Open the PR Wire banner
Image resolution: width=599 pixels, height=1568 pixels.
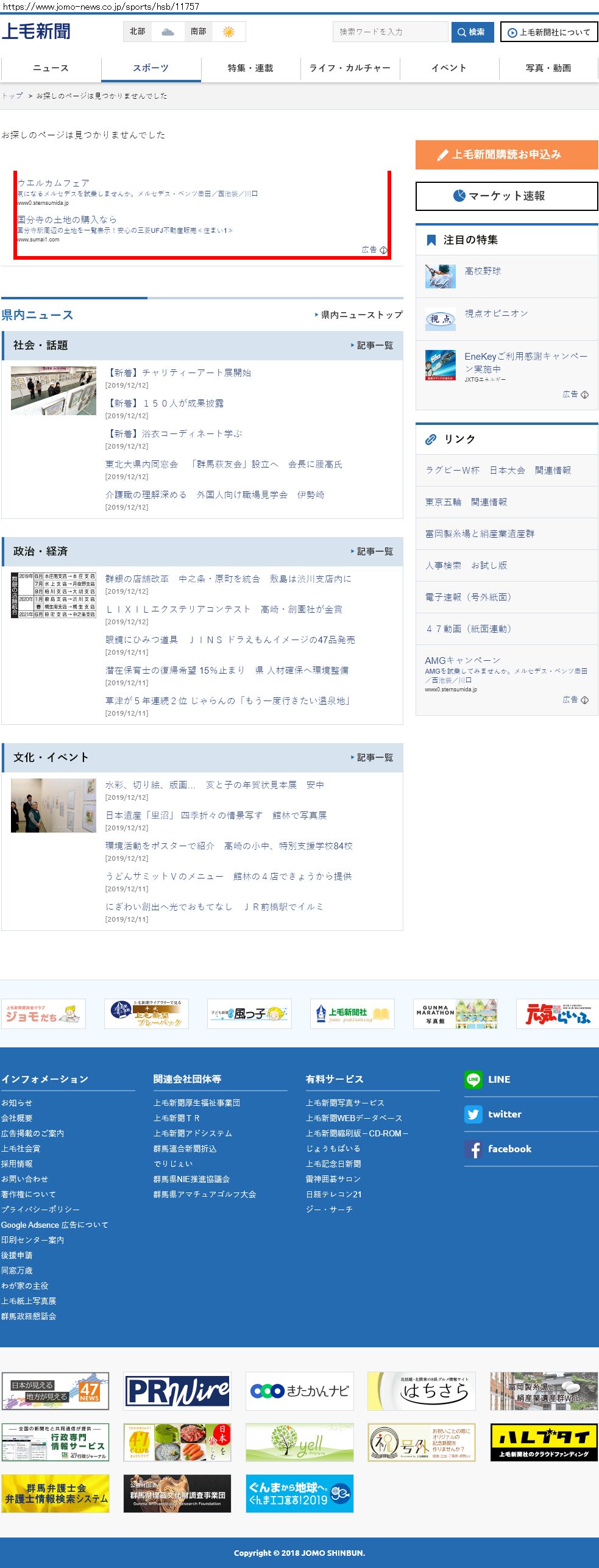177,1391
